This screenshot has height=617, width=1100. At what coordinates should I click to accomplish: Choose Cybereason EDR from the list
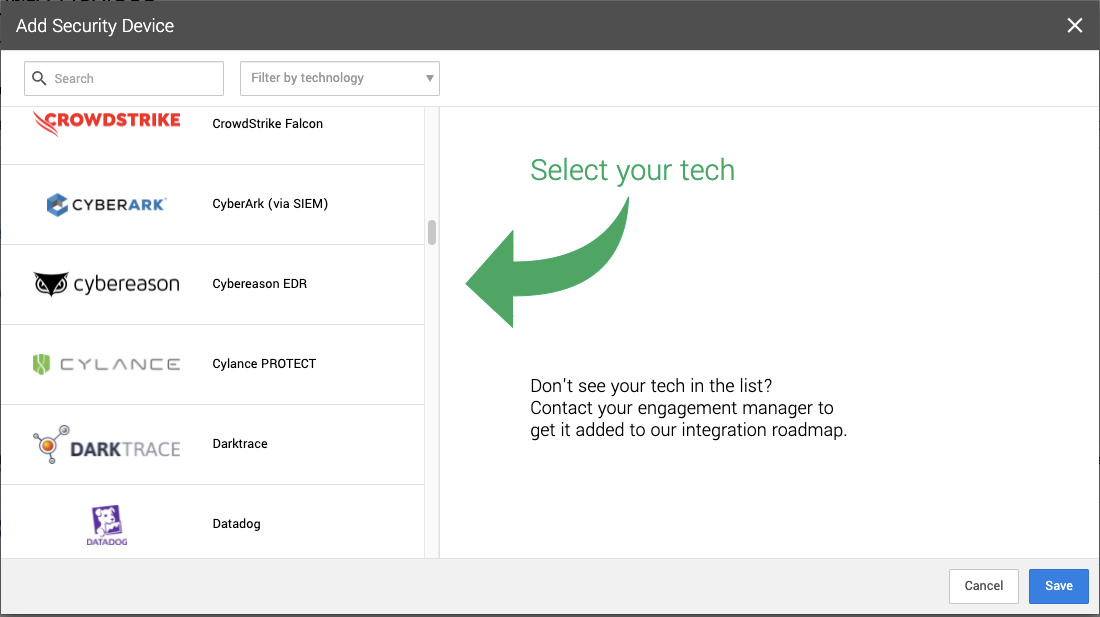[213, 285]
